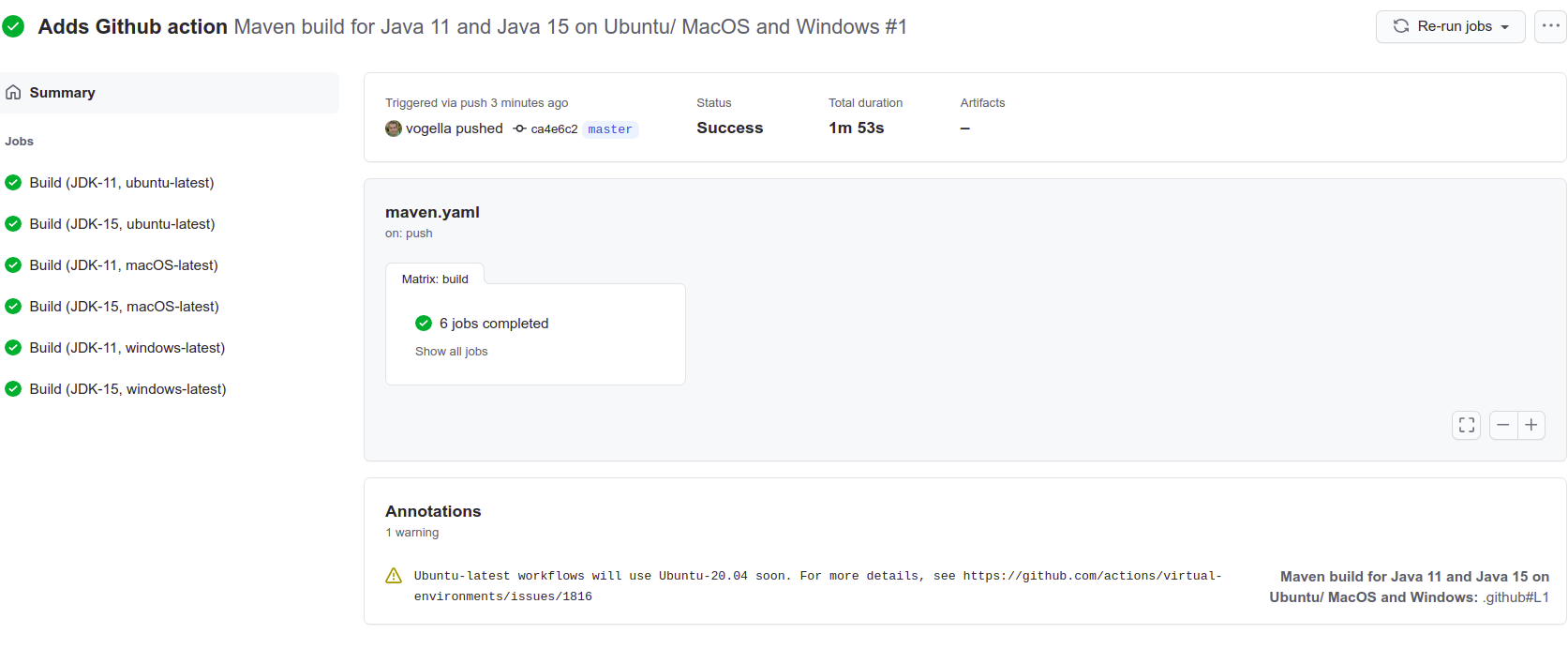Select the Matrix: build tab

[x=435, y=279]
